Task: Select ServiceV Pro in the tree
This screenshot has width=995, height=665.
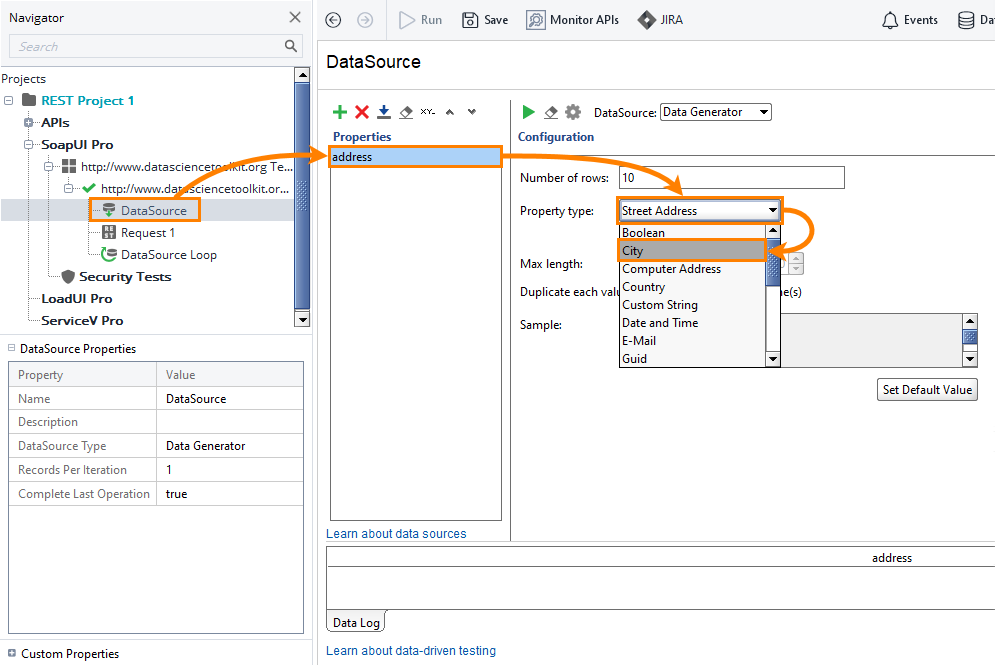Action: [82, 320]
